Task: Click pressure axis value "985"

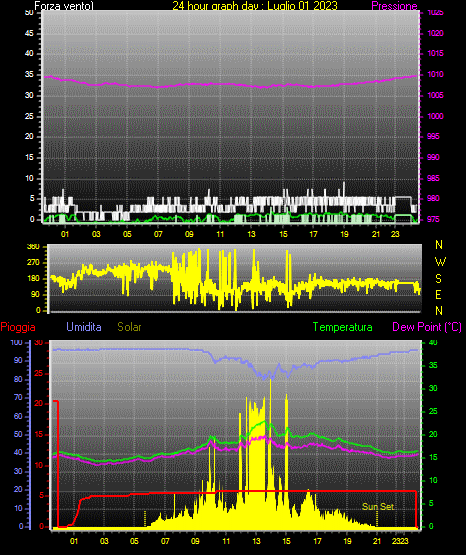Action: 433,178
